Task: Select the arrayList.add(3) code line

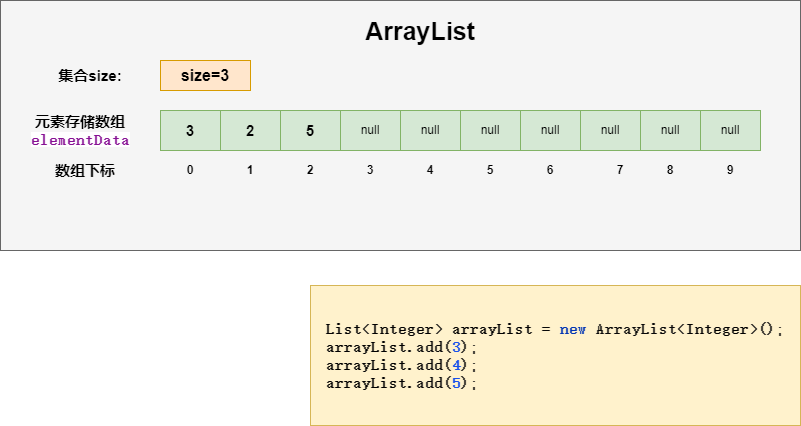Action: click(401, 348)
